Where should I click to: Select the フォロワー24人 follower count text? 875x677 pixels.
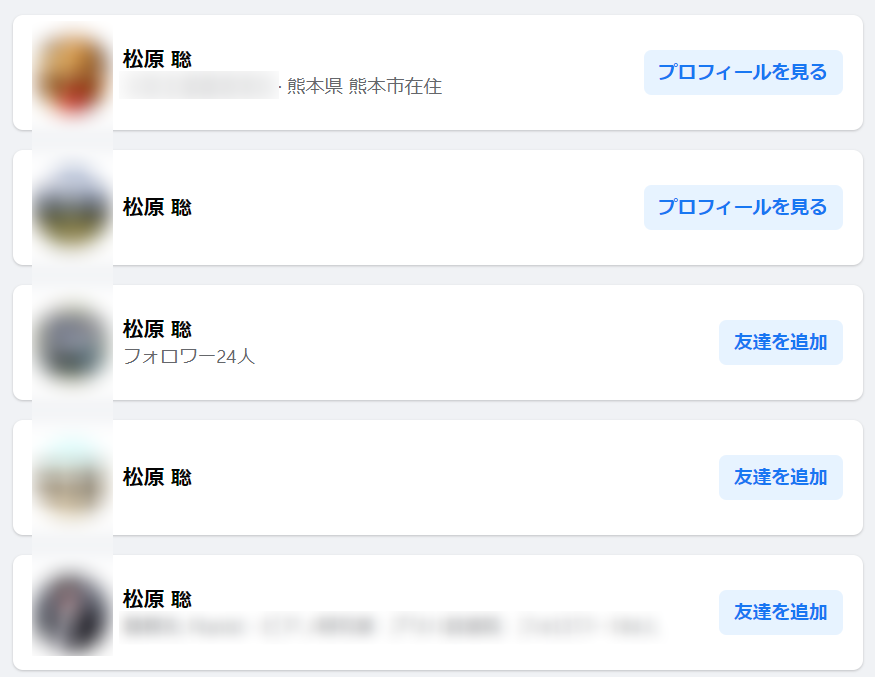[x=189, y=356]
